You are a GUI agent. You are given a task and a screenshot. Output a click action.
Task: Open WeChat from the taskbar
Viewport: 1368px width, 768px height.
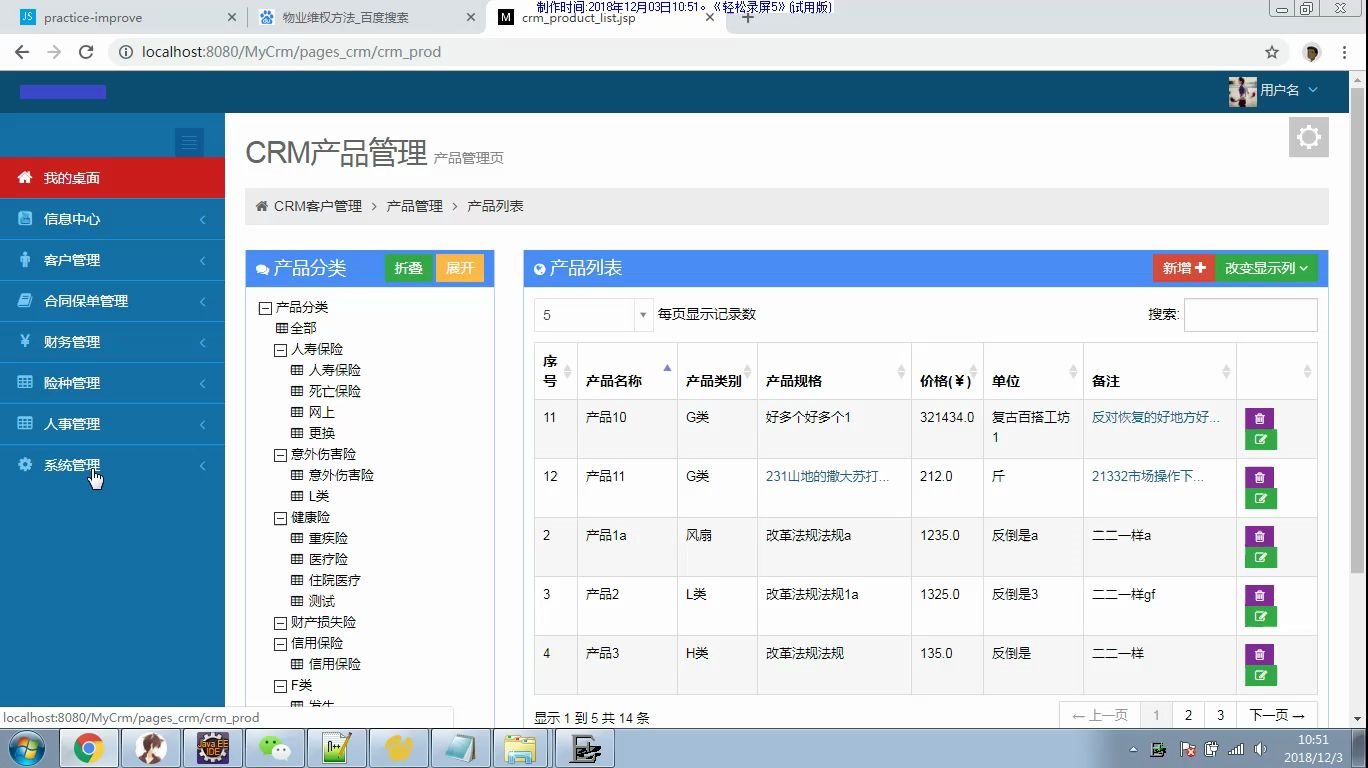pos(276,747)
